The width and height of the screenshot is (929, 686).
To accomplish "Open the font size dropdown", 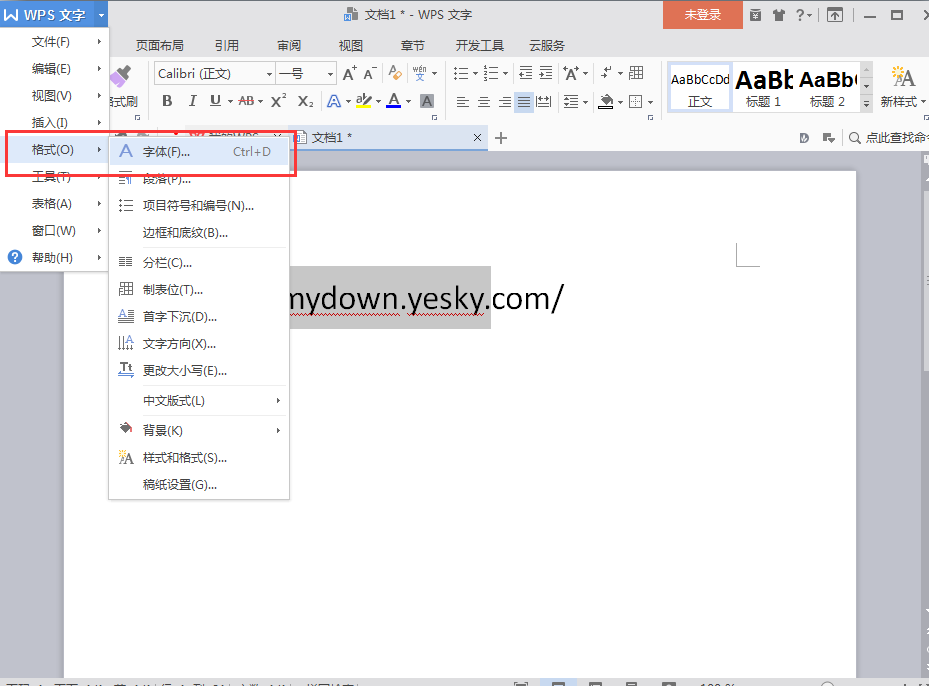I will (x=330, y=74).
